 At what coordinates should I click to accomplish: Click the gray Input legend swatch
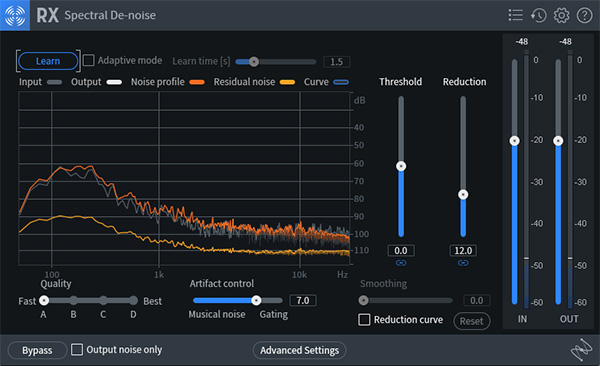(x=54, y=82)
